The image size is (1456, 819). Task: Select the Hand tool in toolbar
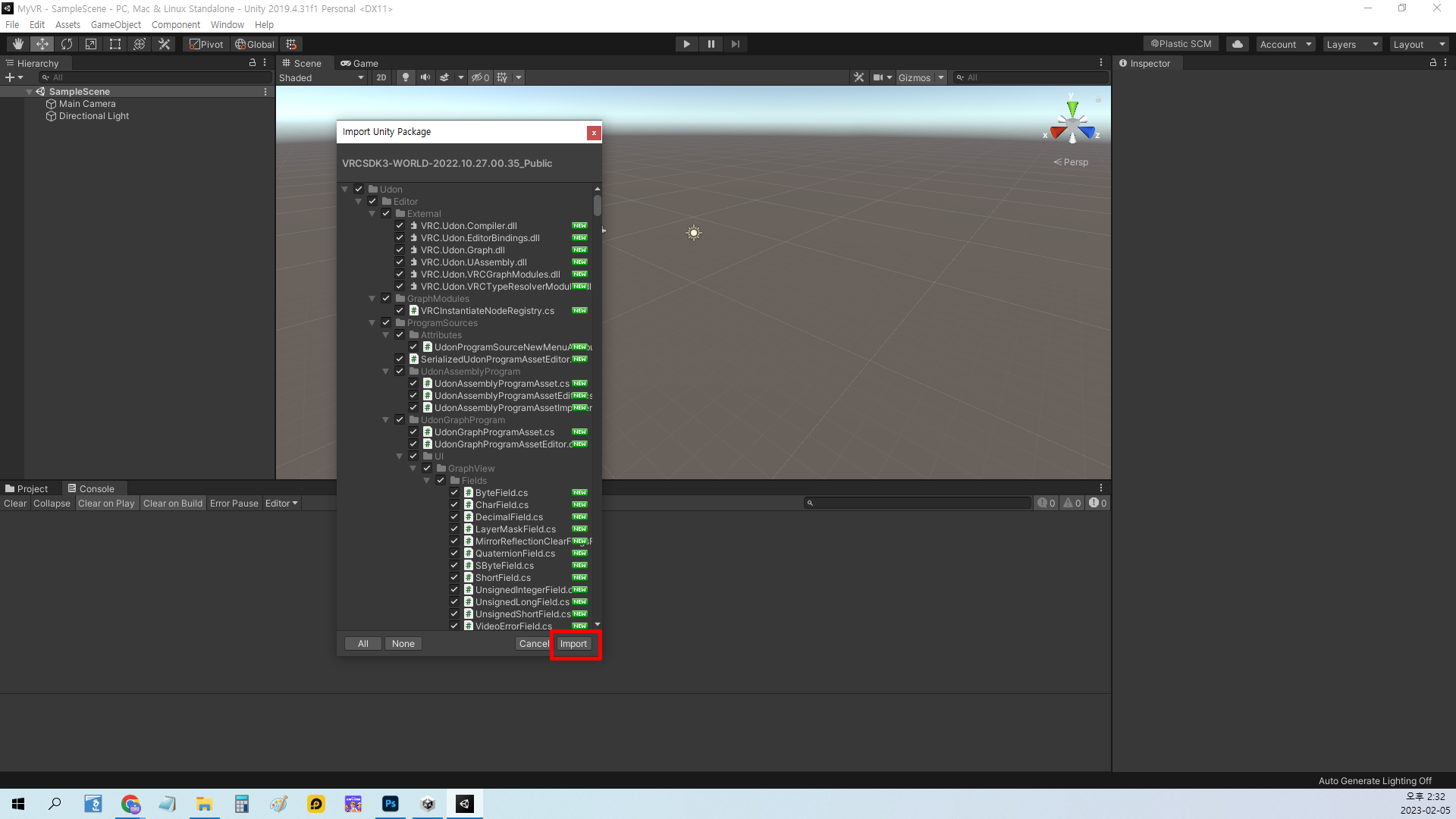[x=18, y=44]
